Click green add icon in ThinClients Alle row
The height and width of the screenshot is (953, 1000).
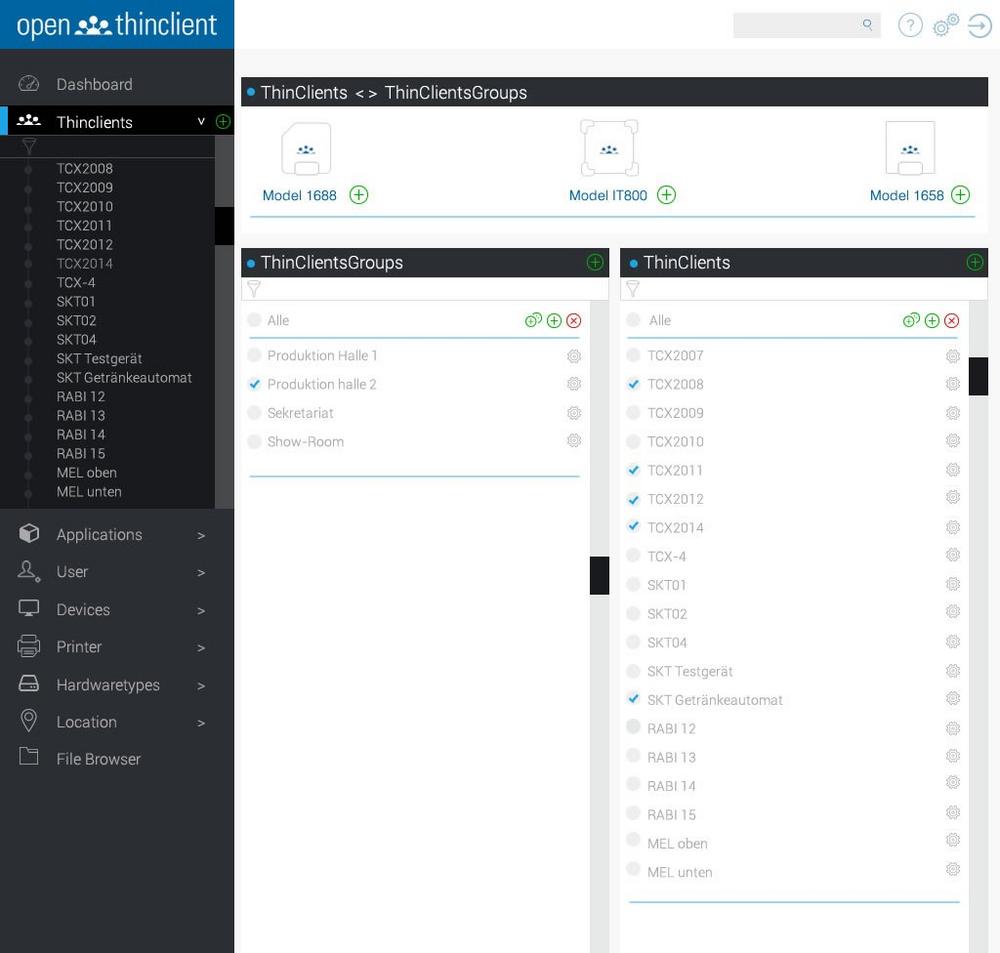932,320
